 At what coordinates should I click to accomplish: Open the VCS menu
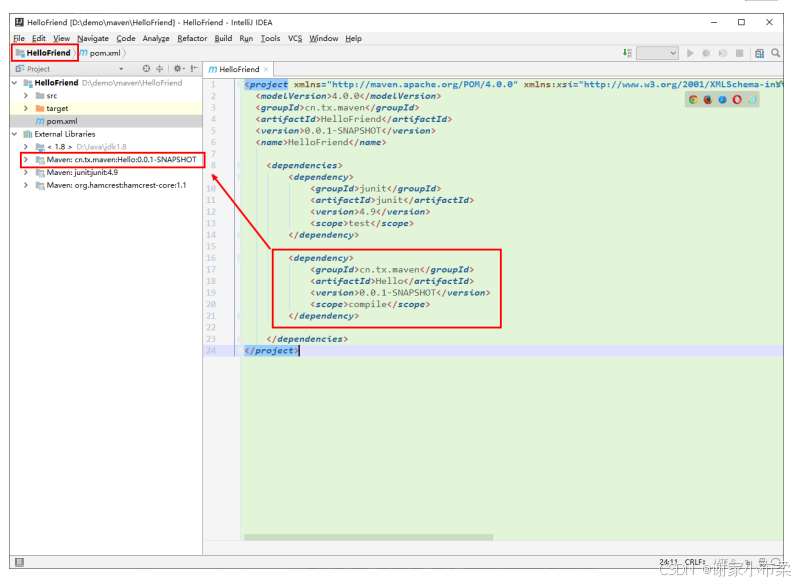click(295, 38)
